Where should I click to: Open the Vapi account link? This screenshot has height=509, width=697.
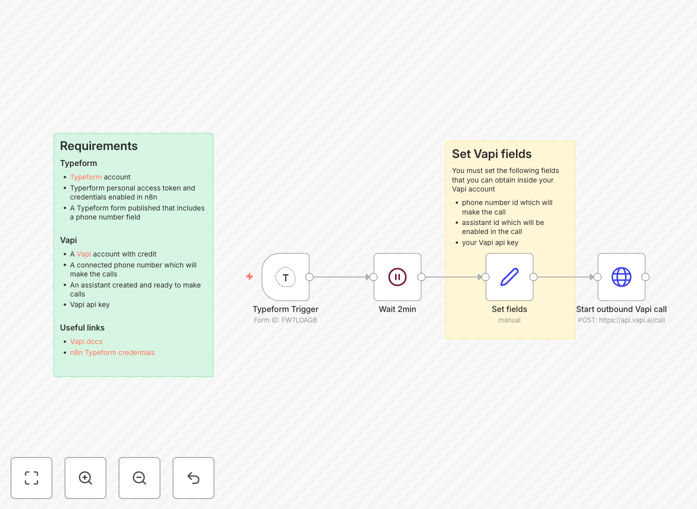coord(84,254)
